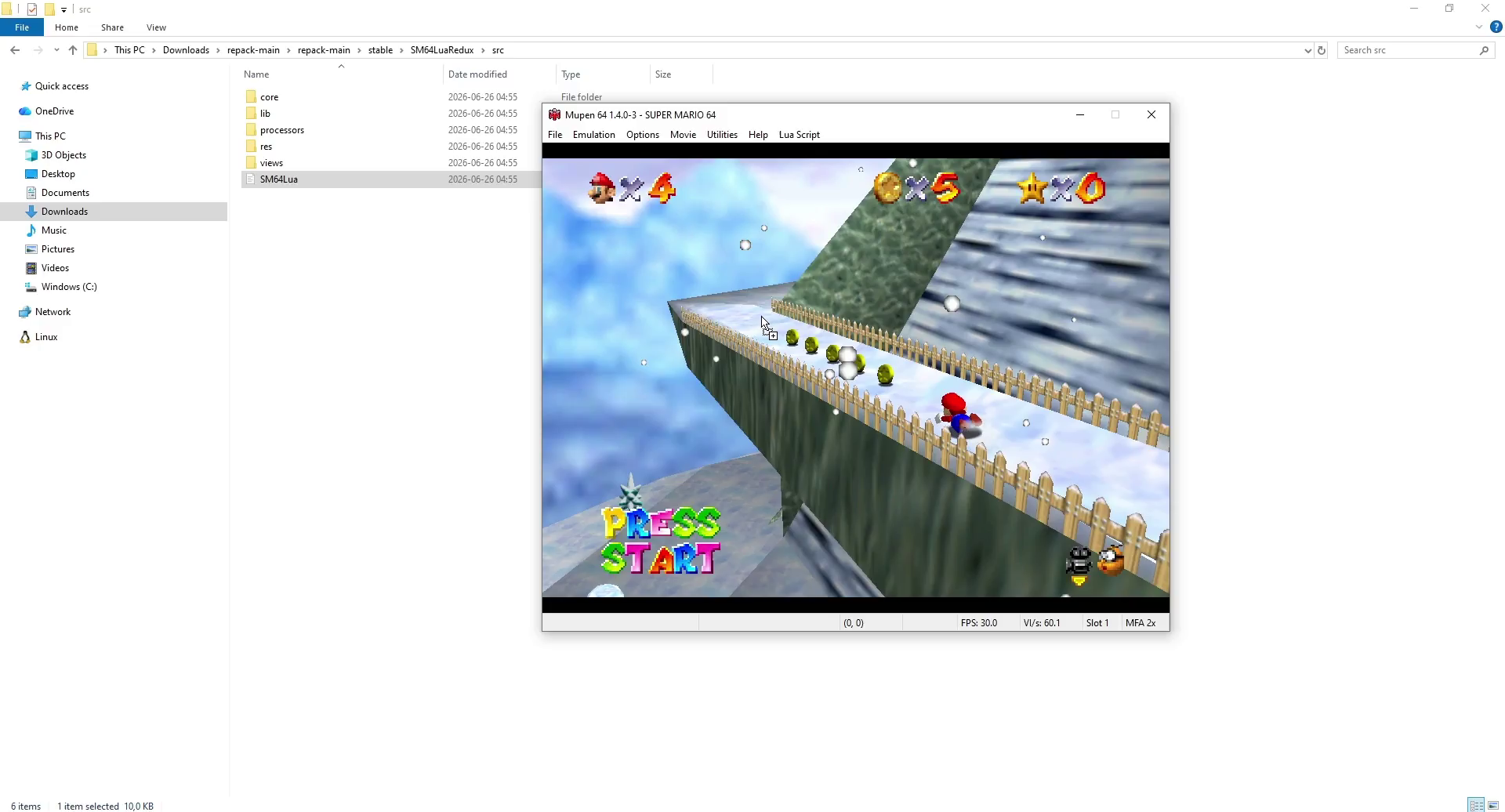Click the blue File tab in Explorer
The width and height of the screenshot is (1505, 812).
pyautogui.click(x=22, y=27)
